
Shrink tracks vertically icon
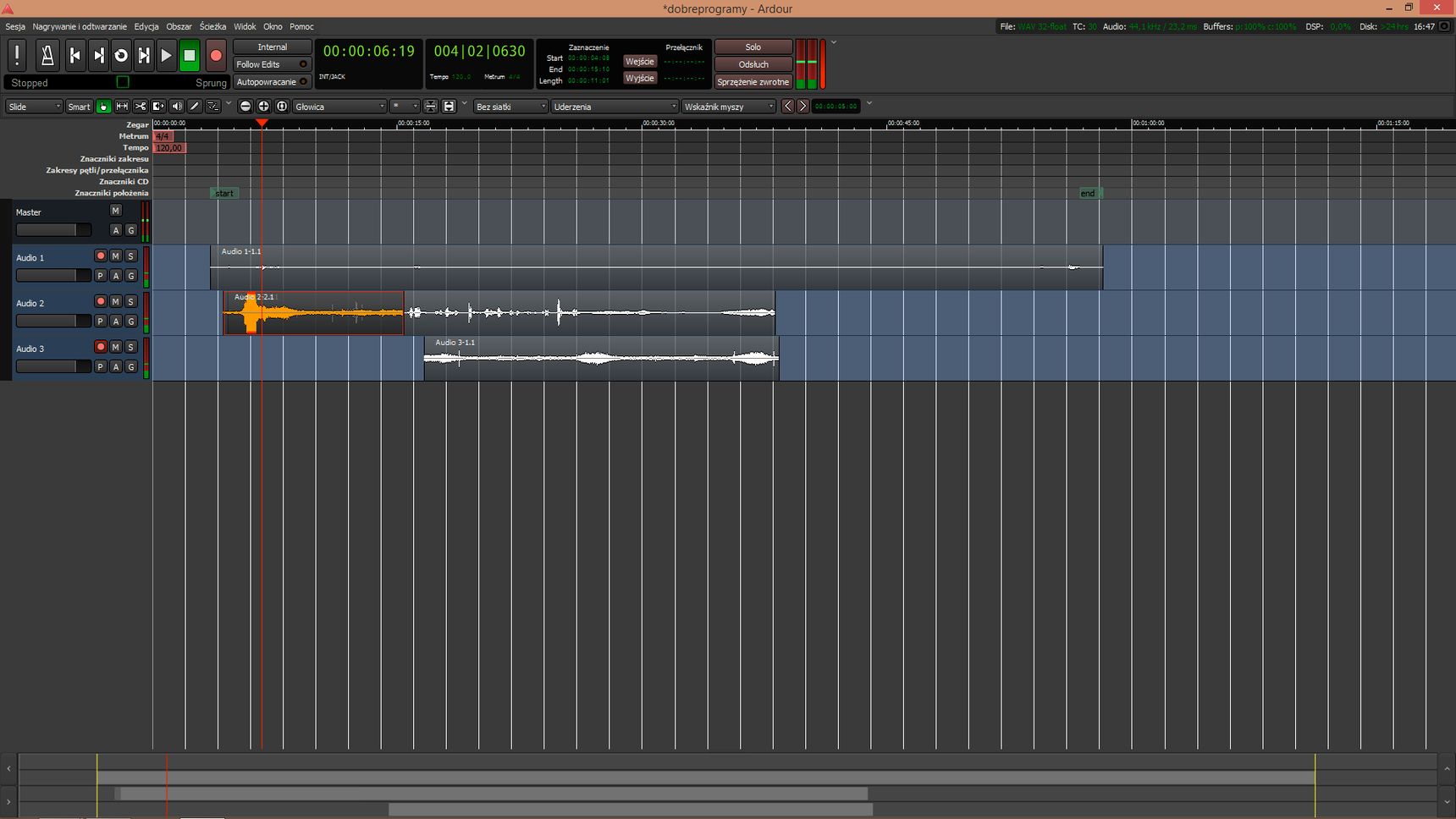coord(431,107)
